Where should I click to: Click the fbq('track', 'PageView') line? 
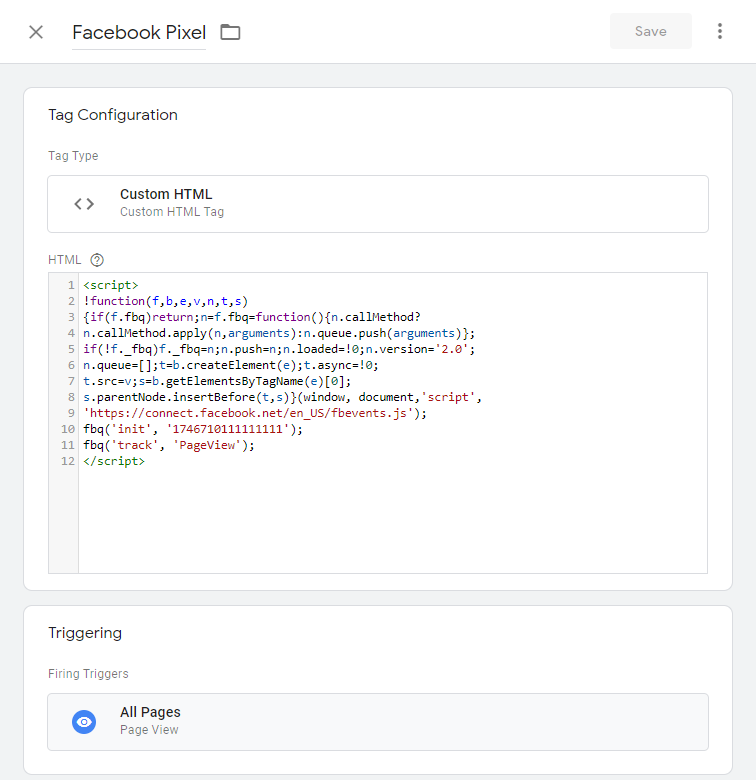169,445
